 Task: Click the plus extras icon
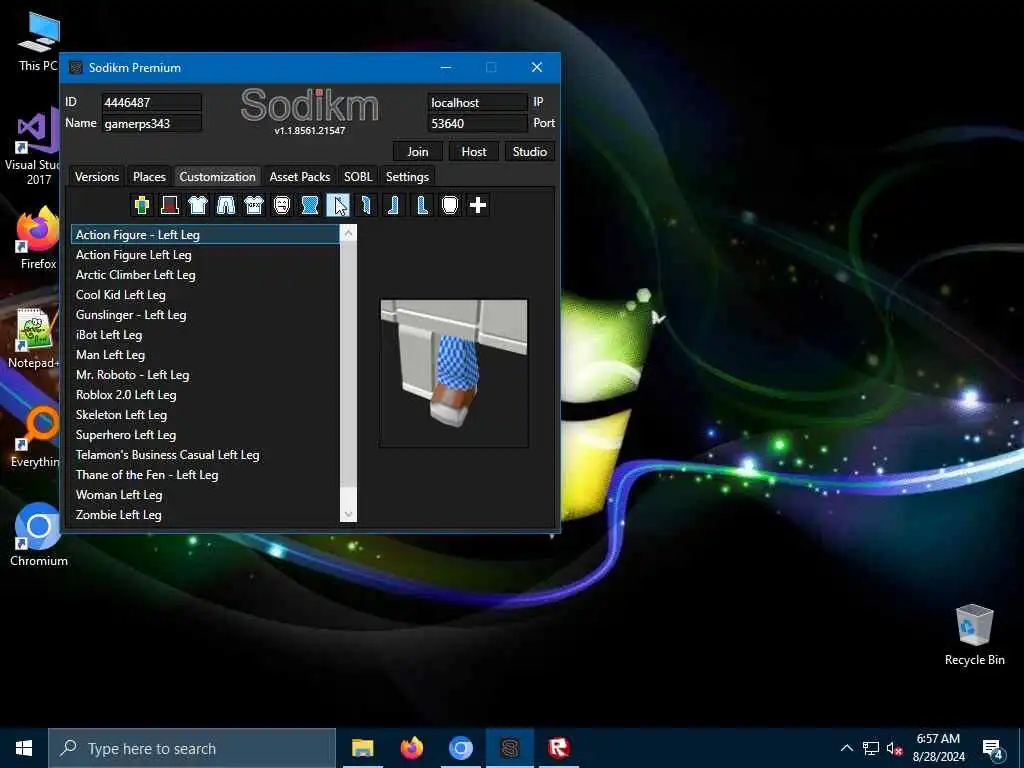(478, 205)
